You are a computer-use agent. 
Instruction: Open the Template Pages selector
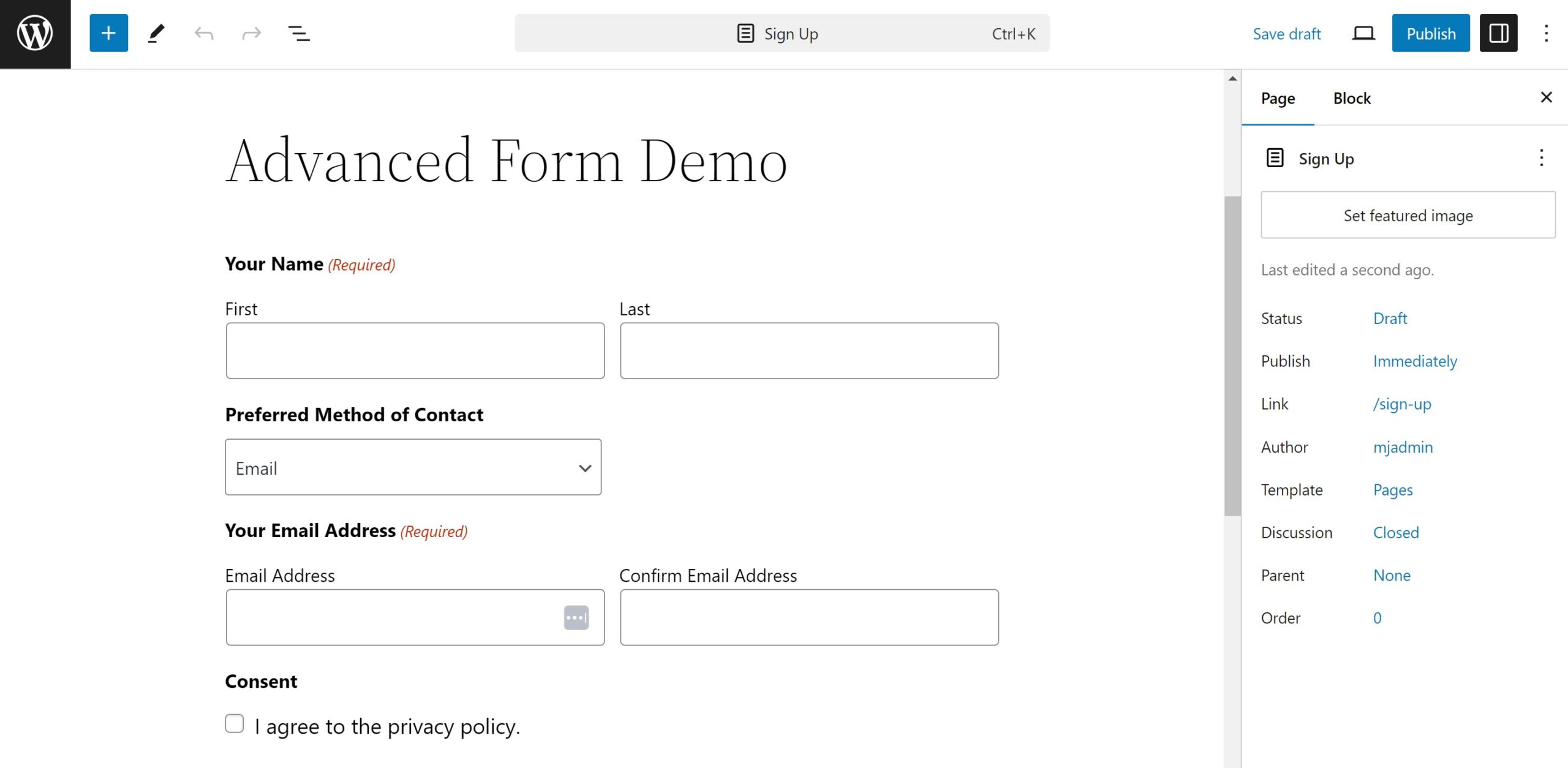pos(1393,490)
